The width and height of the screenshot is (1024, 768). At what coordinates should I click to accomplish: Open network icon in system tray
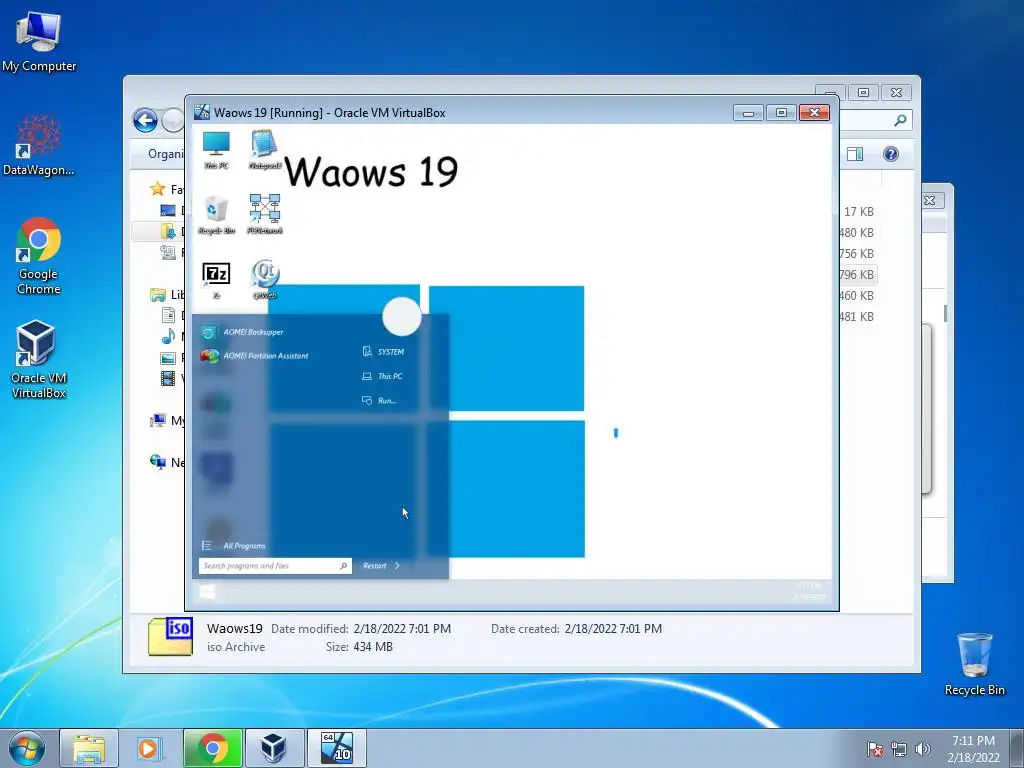click(x=899, y=749)
